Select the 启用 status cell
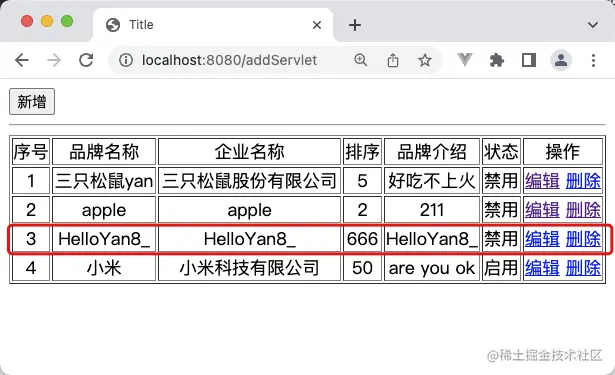This screenshot has height=375, width=615. coord(501,268)
